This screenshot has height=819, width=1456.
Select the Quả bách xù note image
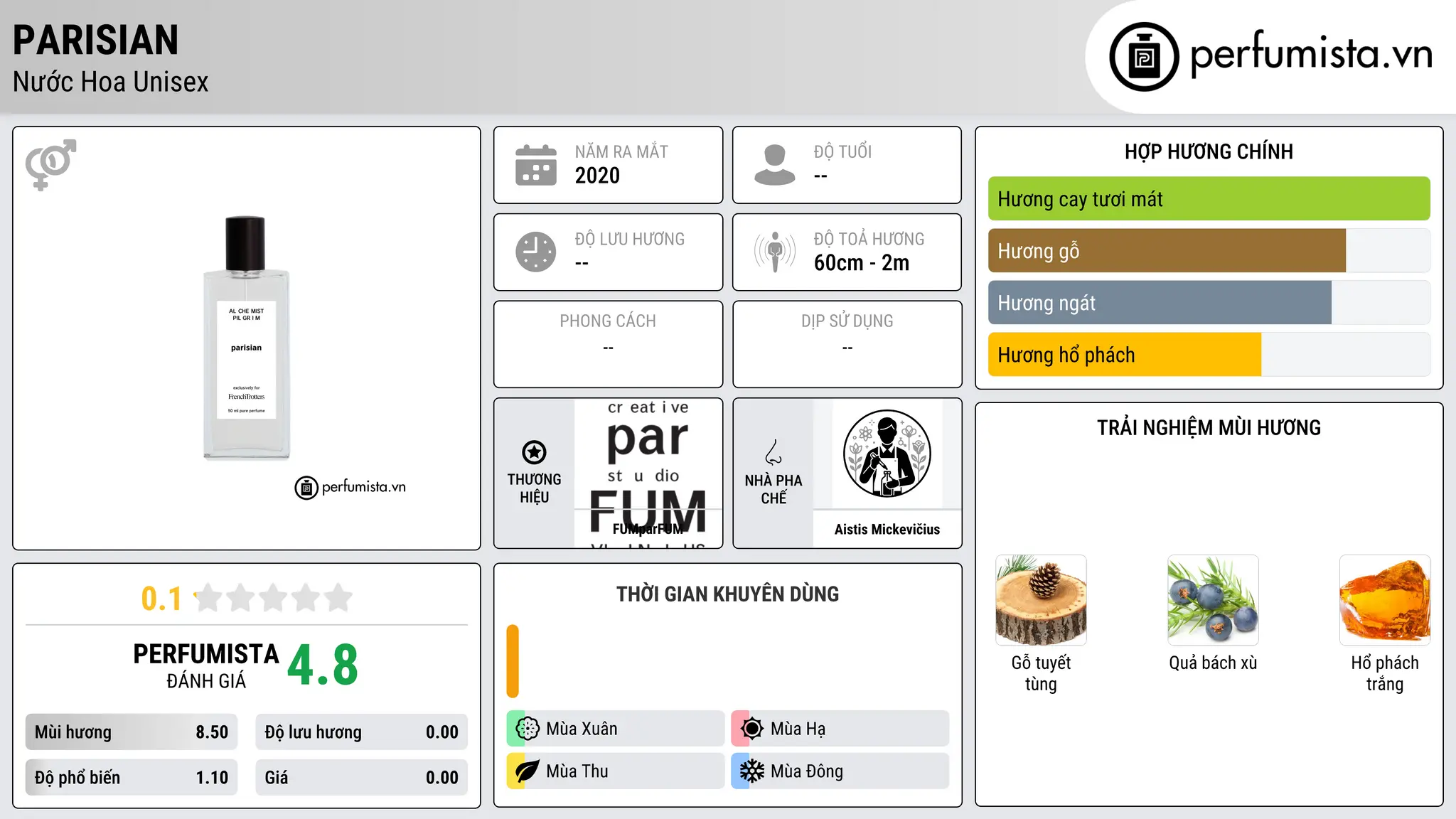tap(1213, 600)
